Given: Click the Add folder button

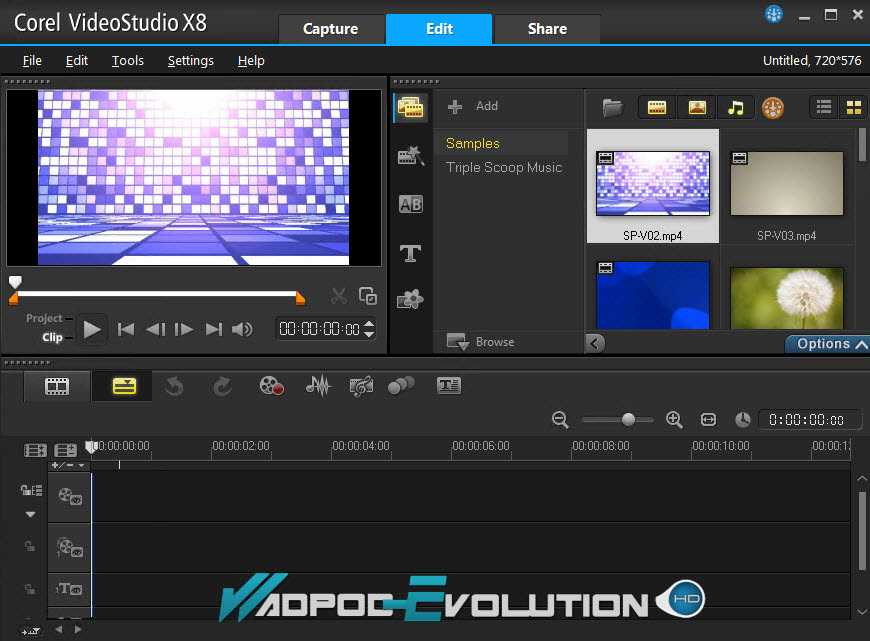Looking at the screenshot, I should (x=473, y=106).
